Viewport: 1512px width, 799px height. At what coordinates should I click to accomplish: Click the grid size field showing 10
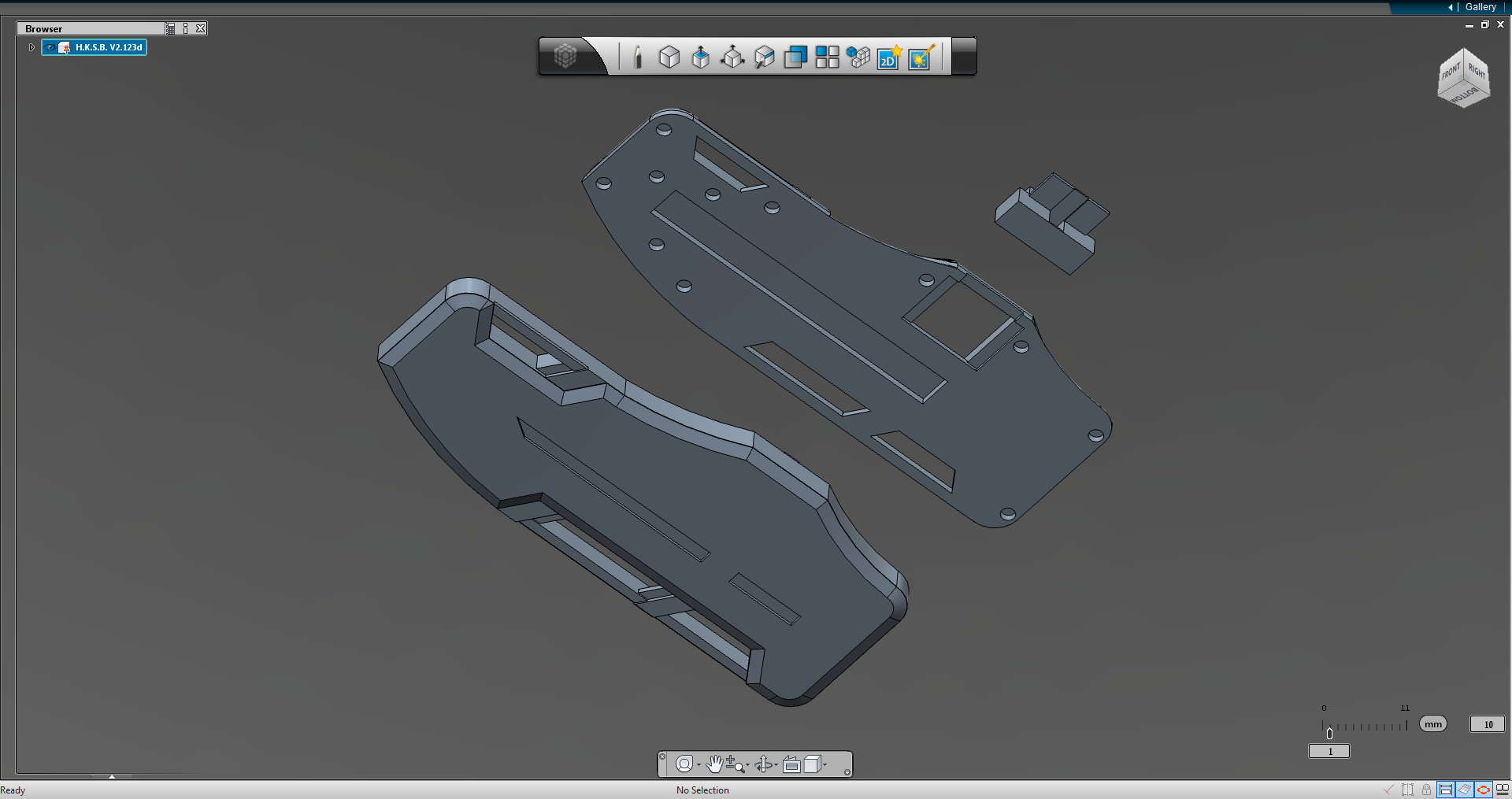click(x=1488, y=724)
